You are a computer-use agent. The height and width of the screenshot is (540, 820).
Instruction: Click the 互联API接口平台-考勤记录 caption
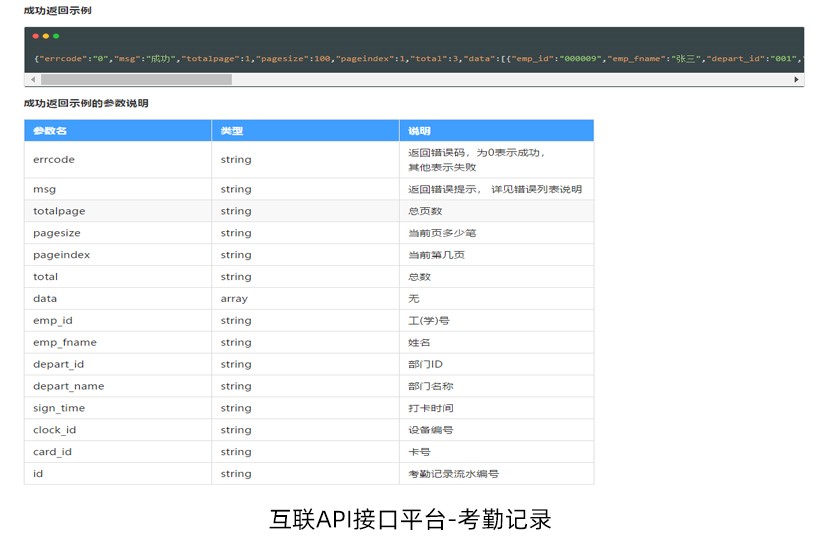tap(410, 519)
